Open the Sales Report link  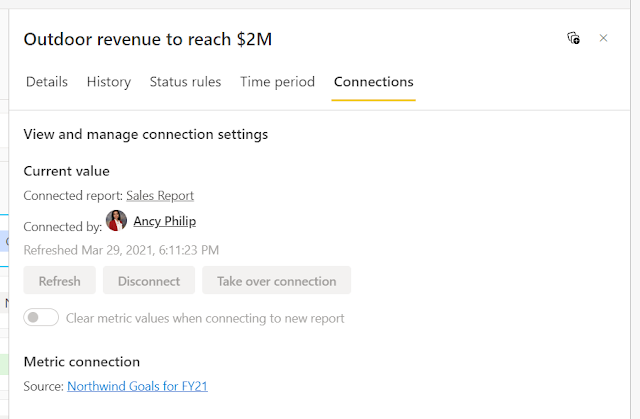(160, 196)
